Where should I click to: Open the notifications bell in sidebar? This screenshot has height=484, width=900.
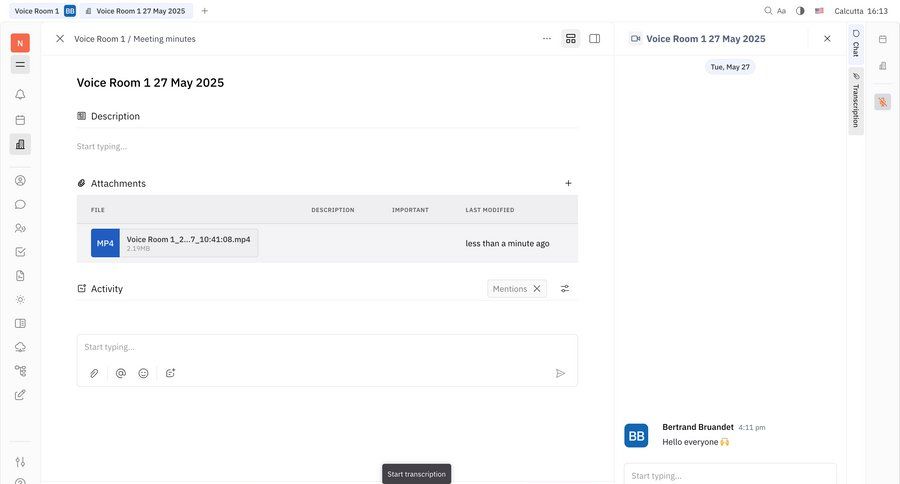(20, 94)
